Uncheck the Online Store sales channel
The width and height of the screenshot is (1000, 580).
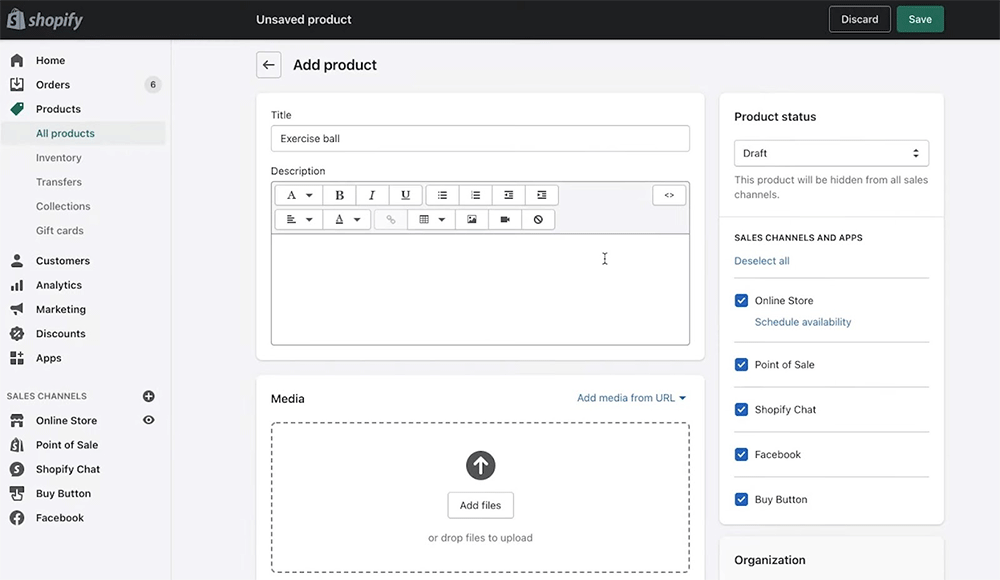pyautogui.click(x=741, y=300)
